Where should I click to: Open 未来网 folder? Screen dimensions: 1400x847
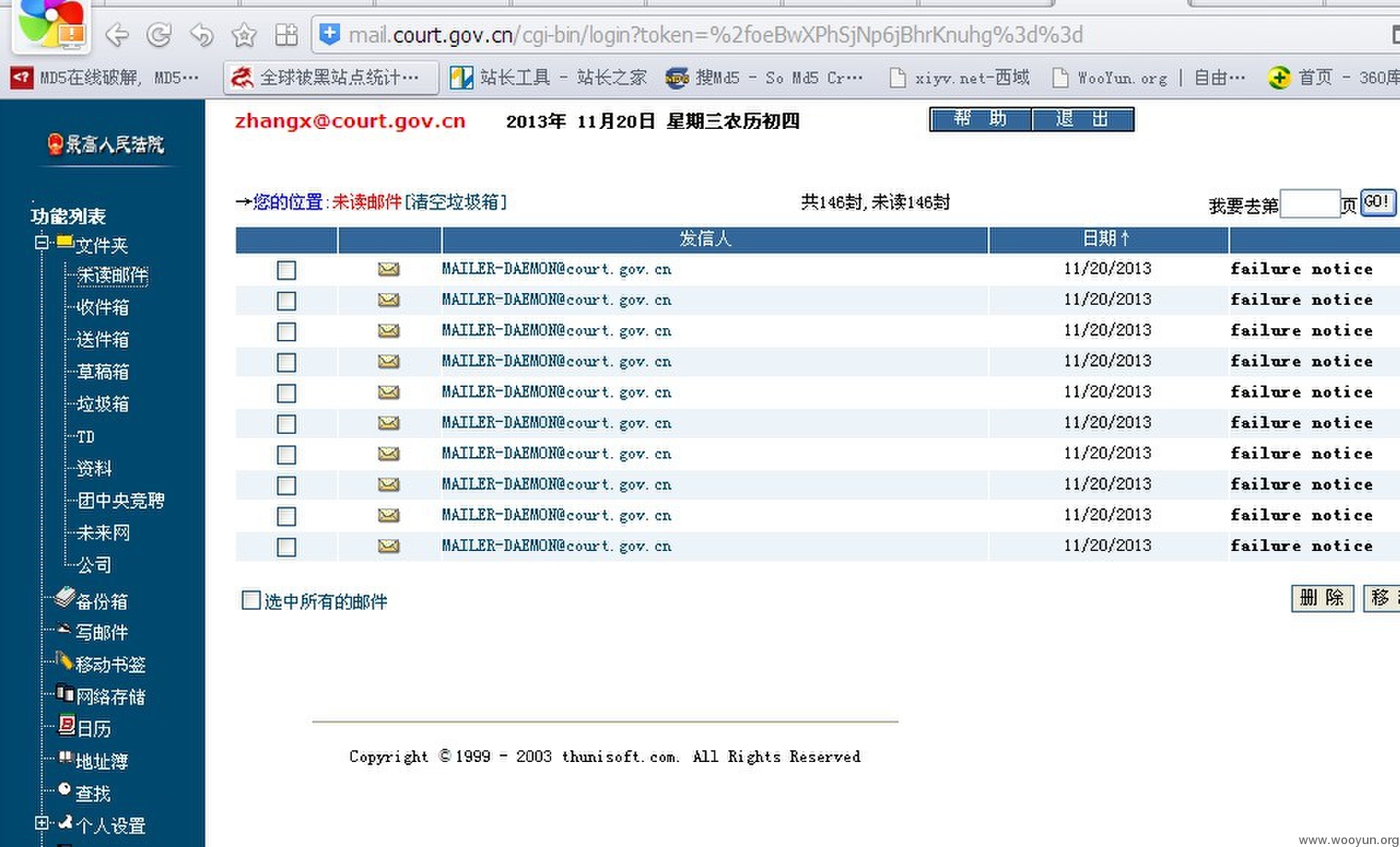103,533
